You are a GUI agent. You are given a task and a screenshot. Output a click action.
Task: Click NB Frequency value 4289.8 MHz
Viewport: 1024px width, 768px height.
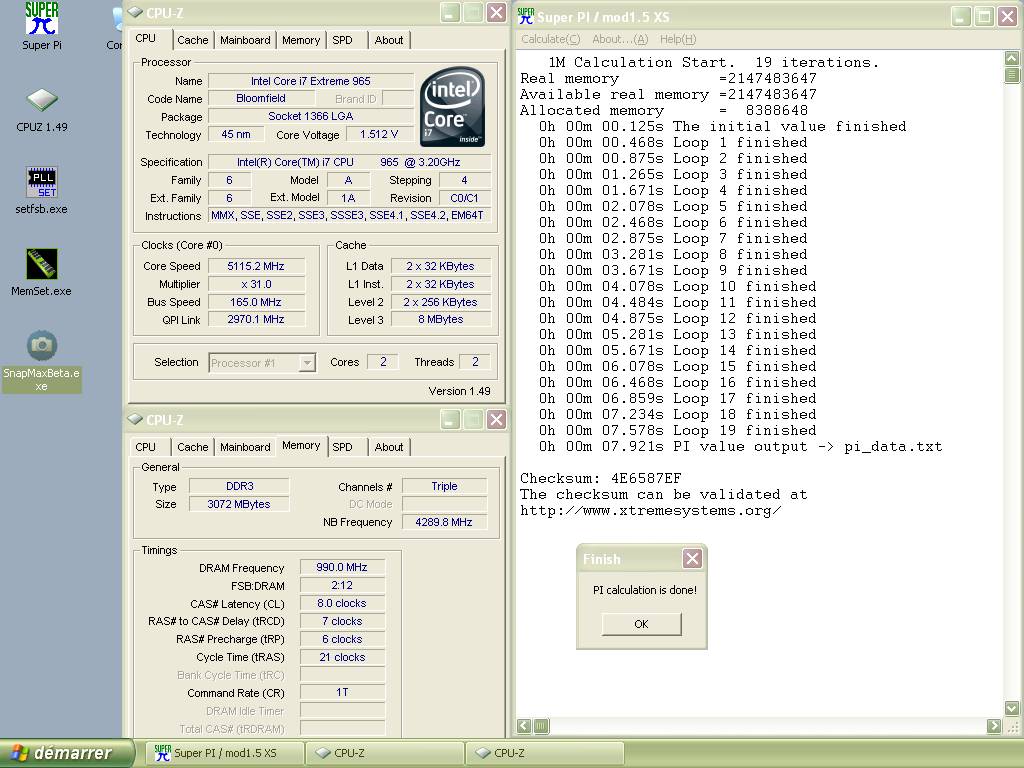point(444,522)
